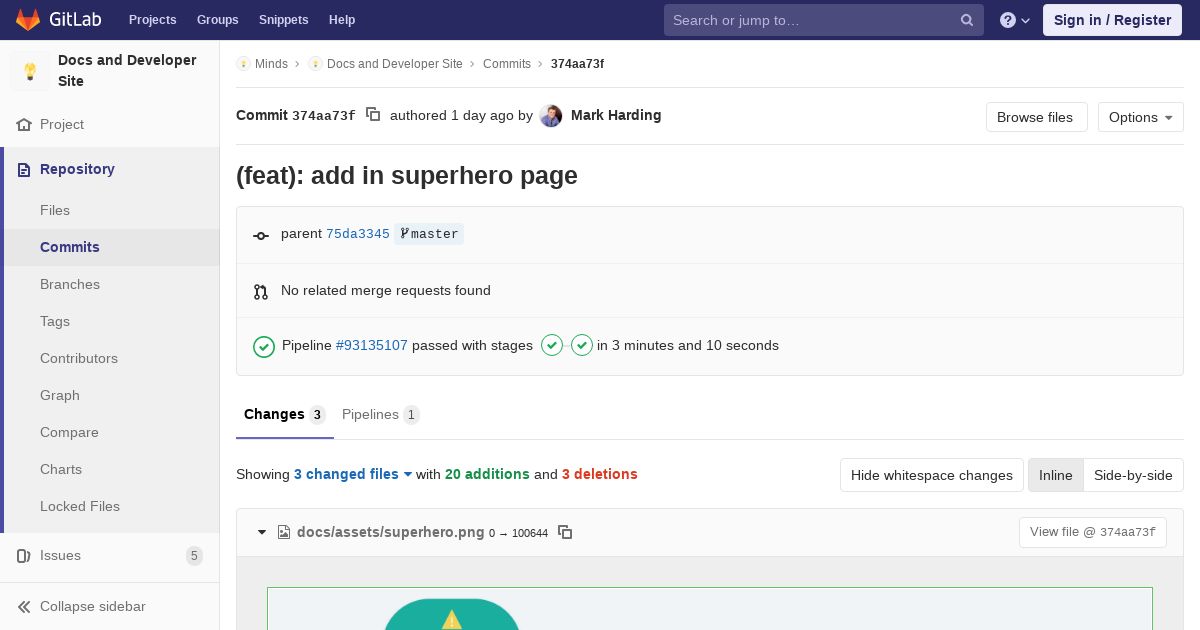Screen dimensions: 1200x630
Task: Go to Snippets in top navigation
Action: pos(283,20)
